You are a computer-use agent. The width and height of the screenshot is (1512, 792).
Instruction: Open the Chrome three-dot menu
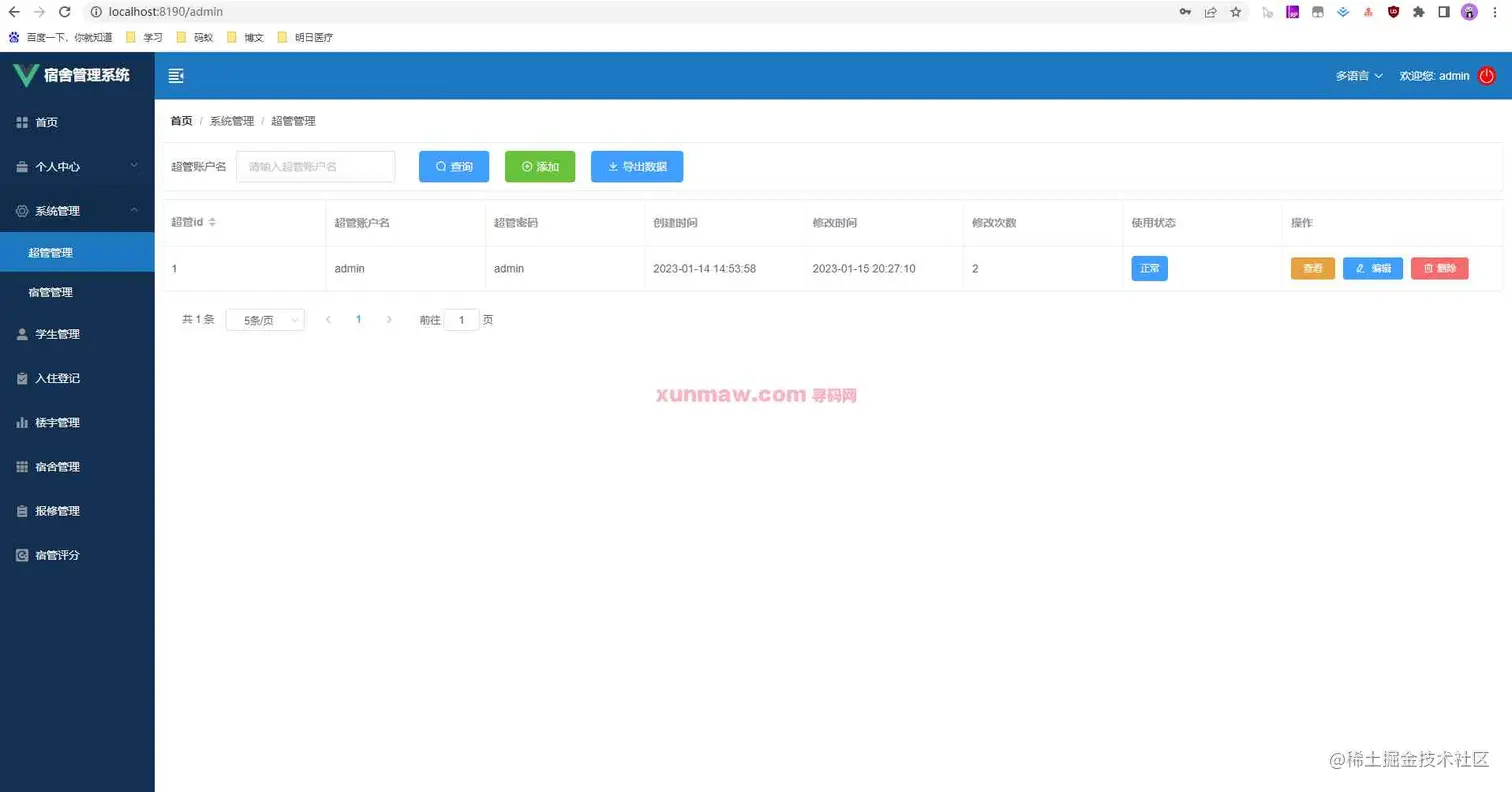pos(1495,12)
